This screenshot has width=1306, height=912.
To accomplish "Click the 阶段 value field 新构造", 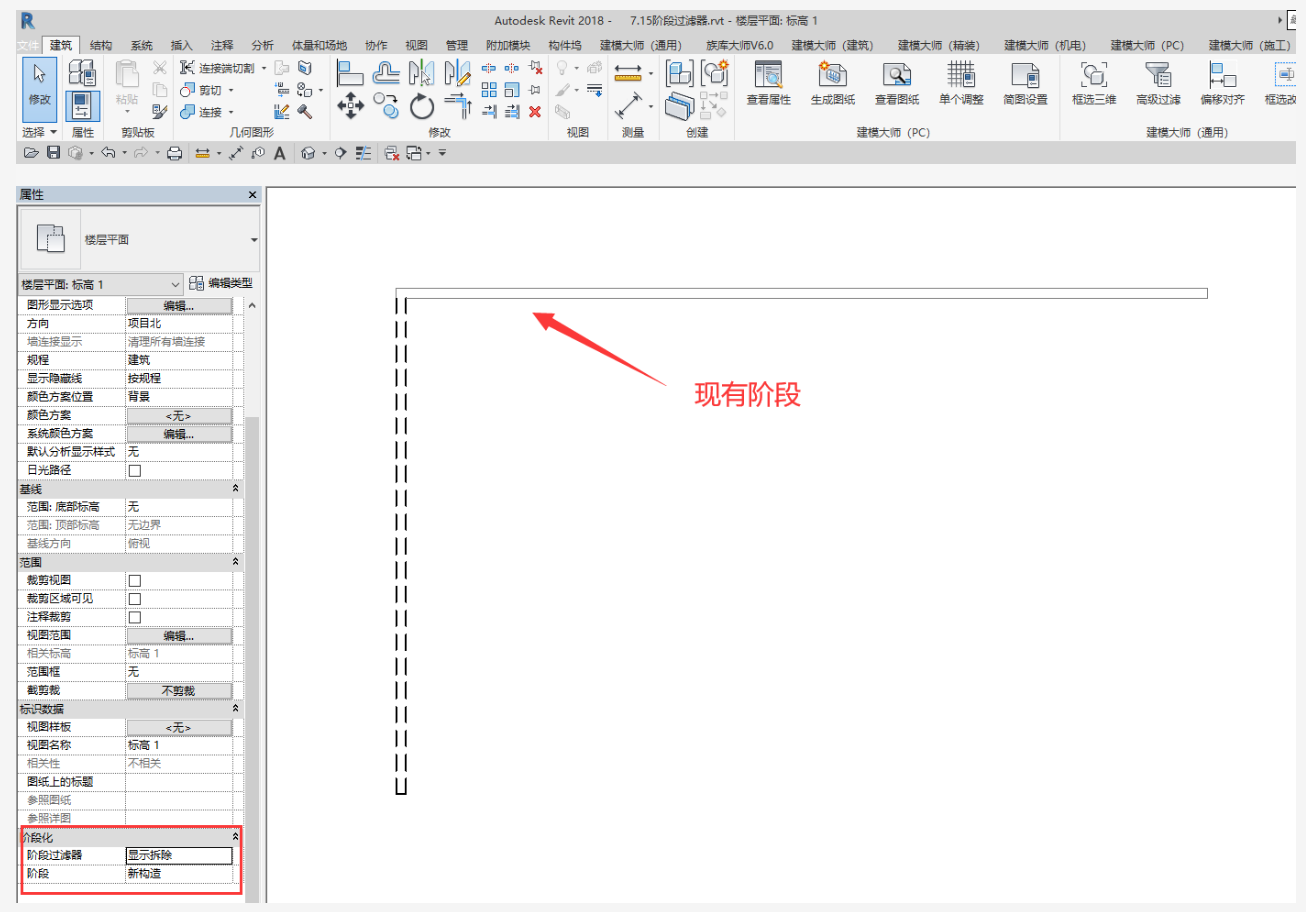I will [x=179, y=873].
